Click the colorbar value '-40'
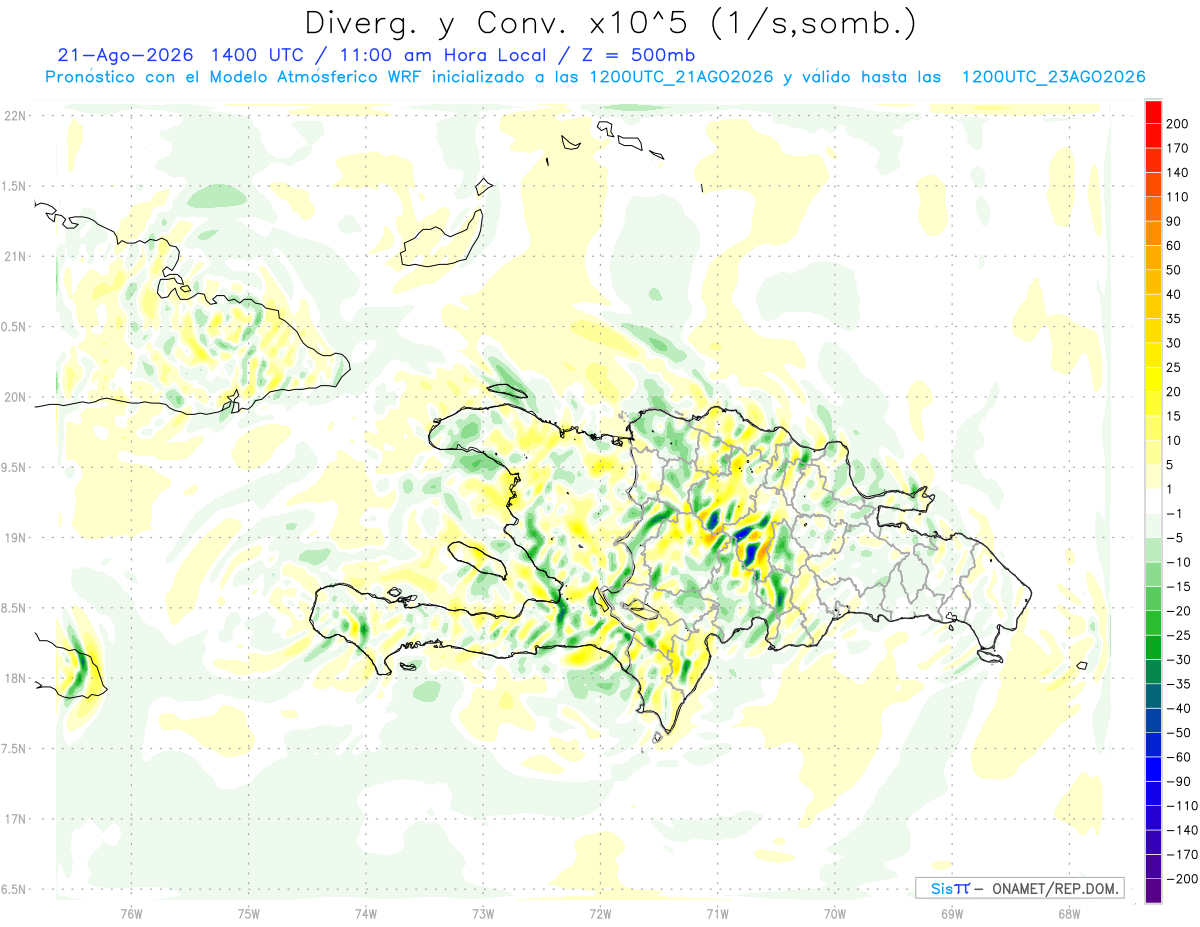The width and height of the screenshot is (1200, 927). tap(1179, 708)
